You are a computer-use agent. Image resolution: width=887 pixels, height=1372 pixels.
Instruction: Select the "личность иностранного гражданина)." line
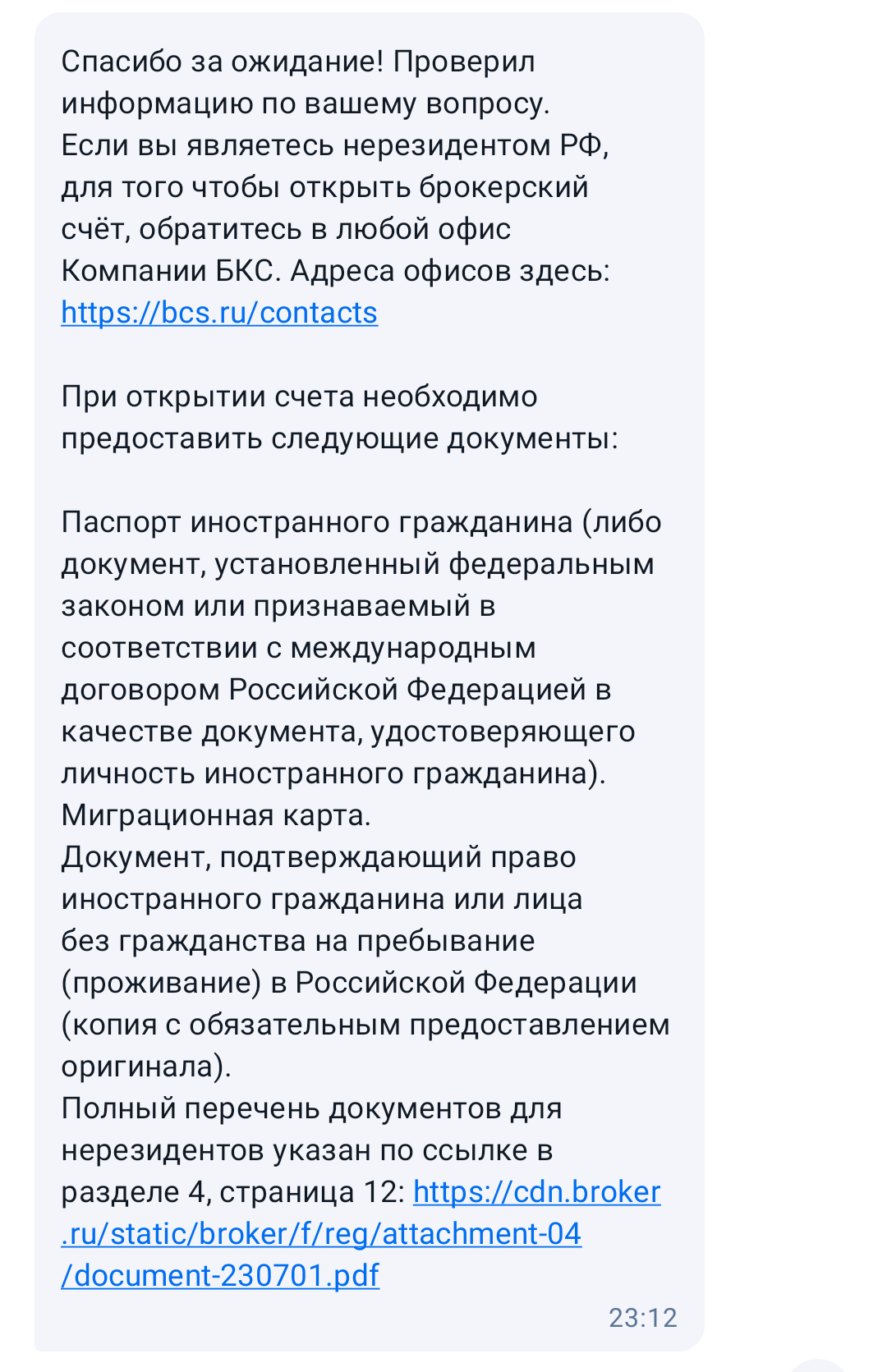tap(333, 773)
